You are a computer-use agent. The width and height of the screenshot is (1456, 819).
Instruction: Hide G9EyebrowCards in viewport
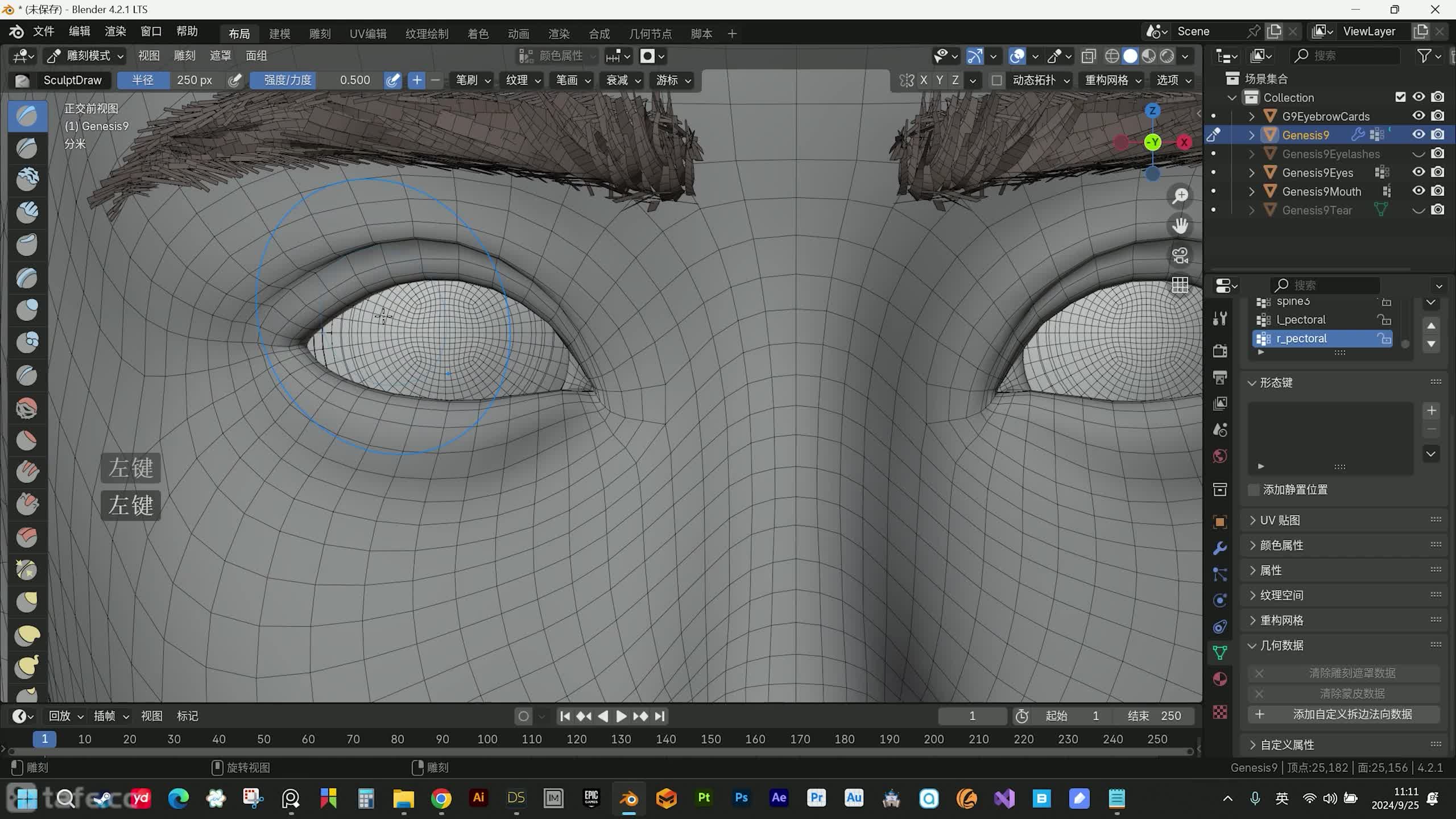point(1418,116)
